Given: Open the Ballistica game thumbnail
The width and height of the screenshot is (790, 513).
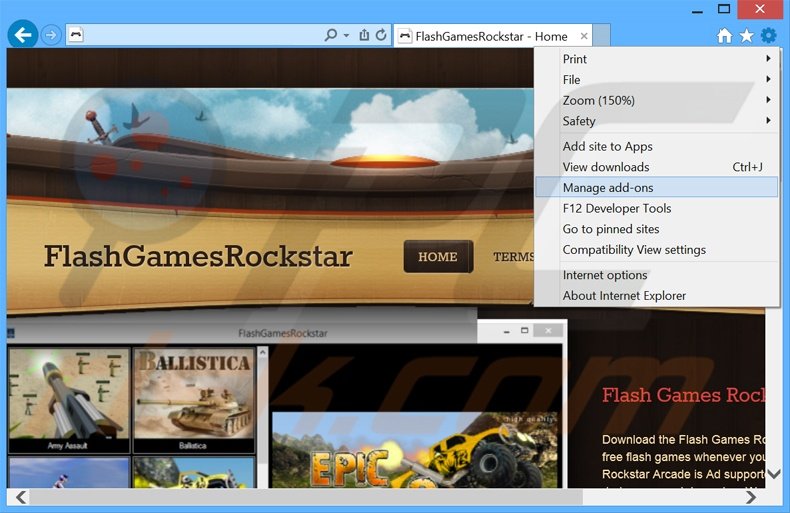Looking at the screenshot, I should tap(194, 400).
